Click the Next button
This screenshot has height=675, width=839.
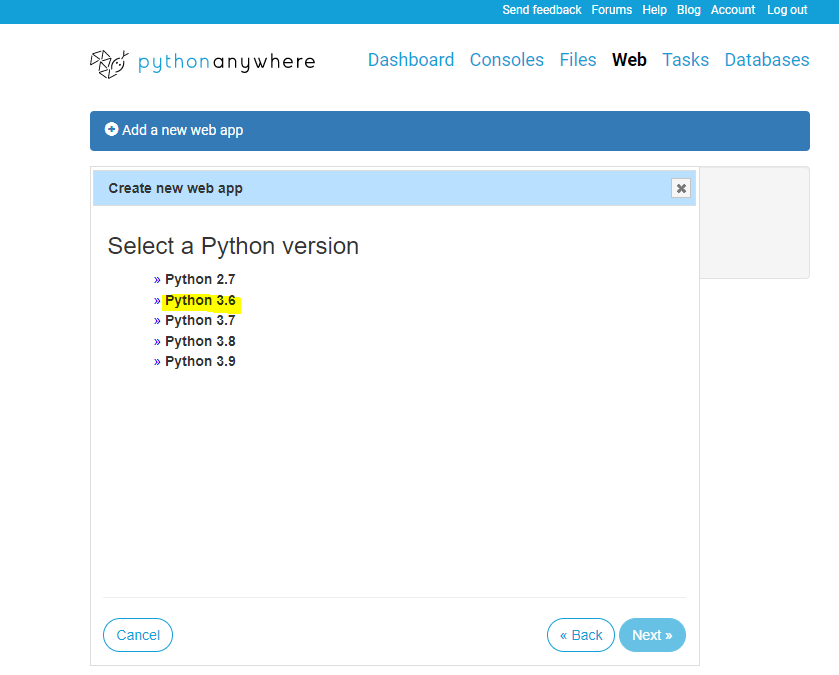tap(652, 635)
